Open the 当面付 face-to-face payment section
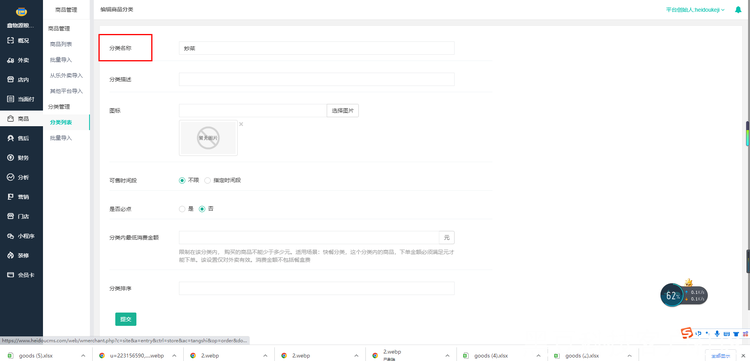 point(21,99)
